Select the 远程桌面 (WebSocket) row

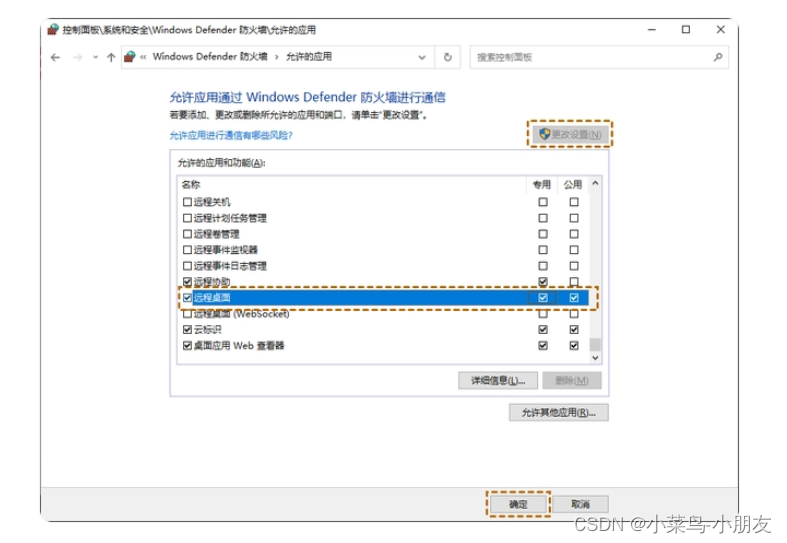point(384,314)
